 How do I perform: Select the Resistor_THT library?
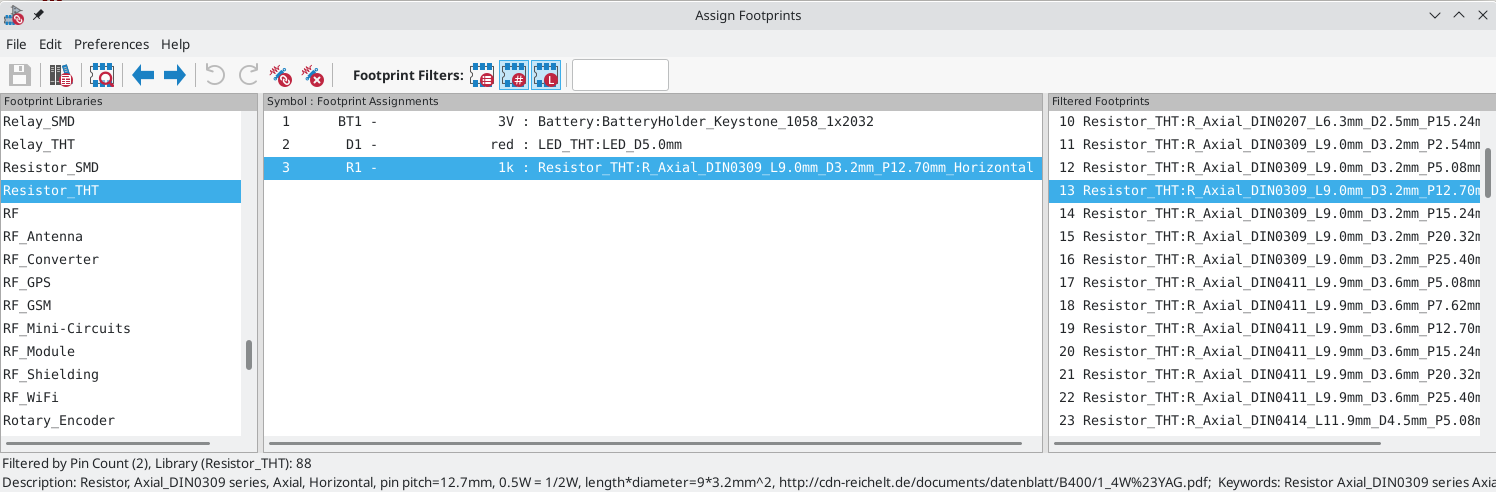pyautogui.click(x=120, y=190)
